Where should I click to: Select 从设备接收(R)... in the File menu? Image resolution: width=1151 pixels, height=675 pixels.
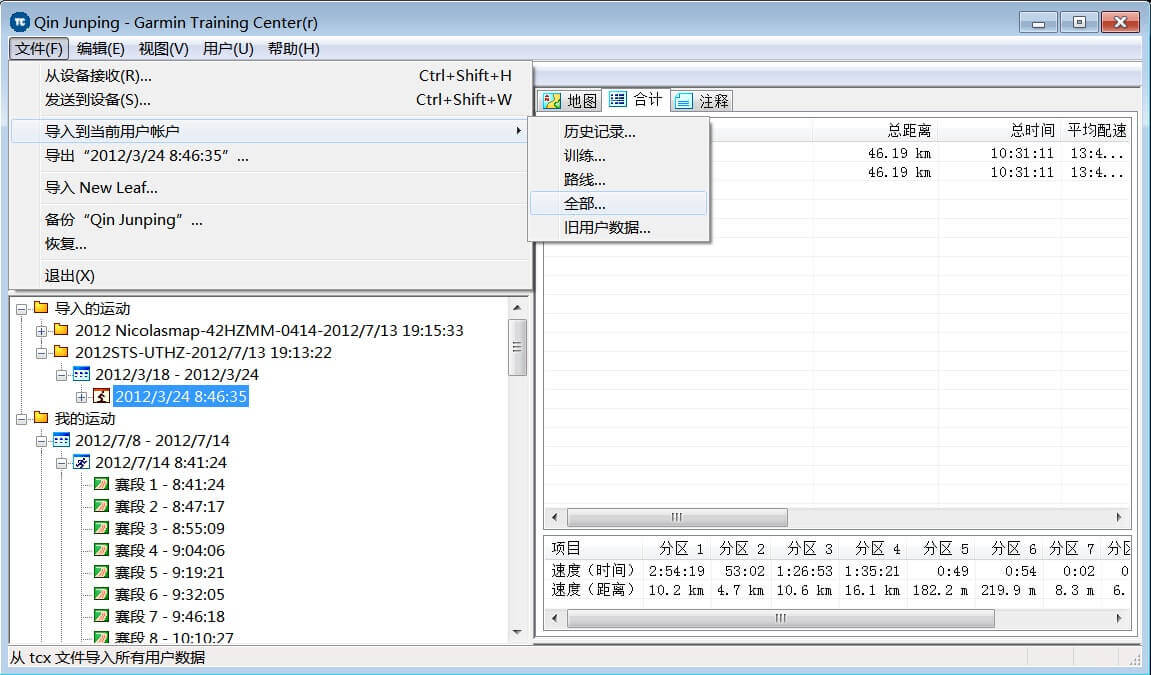click(x=270, y=76)
